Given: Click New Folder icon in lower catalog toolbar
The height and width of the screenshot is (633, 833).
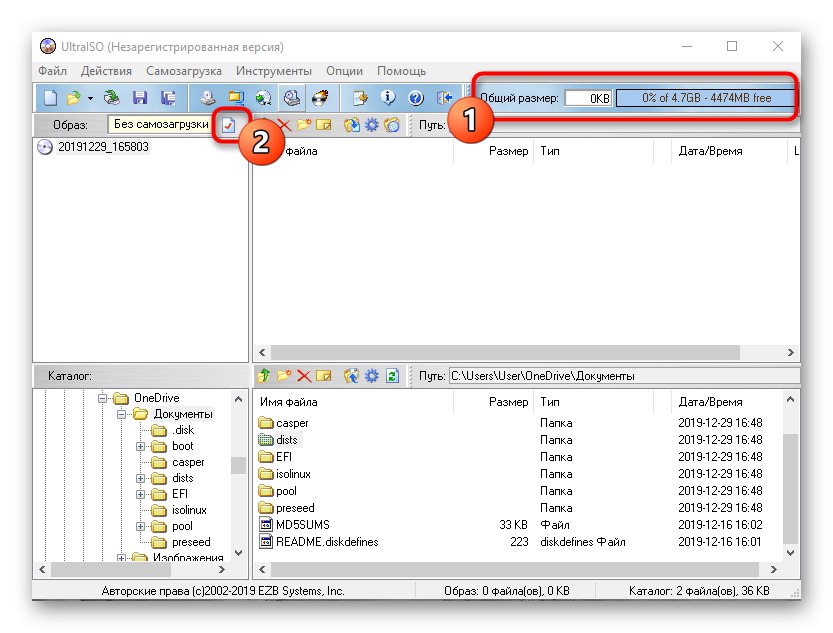Looking at the screenshot, I should click(284, 376).
